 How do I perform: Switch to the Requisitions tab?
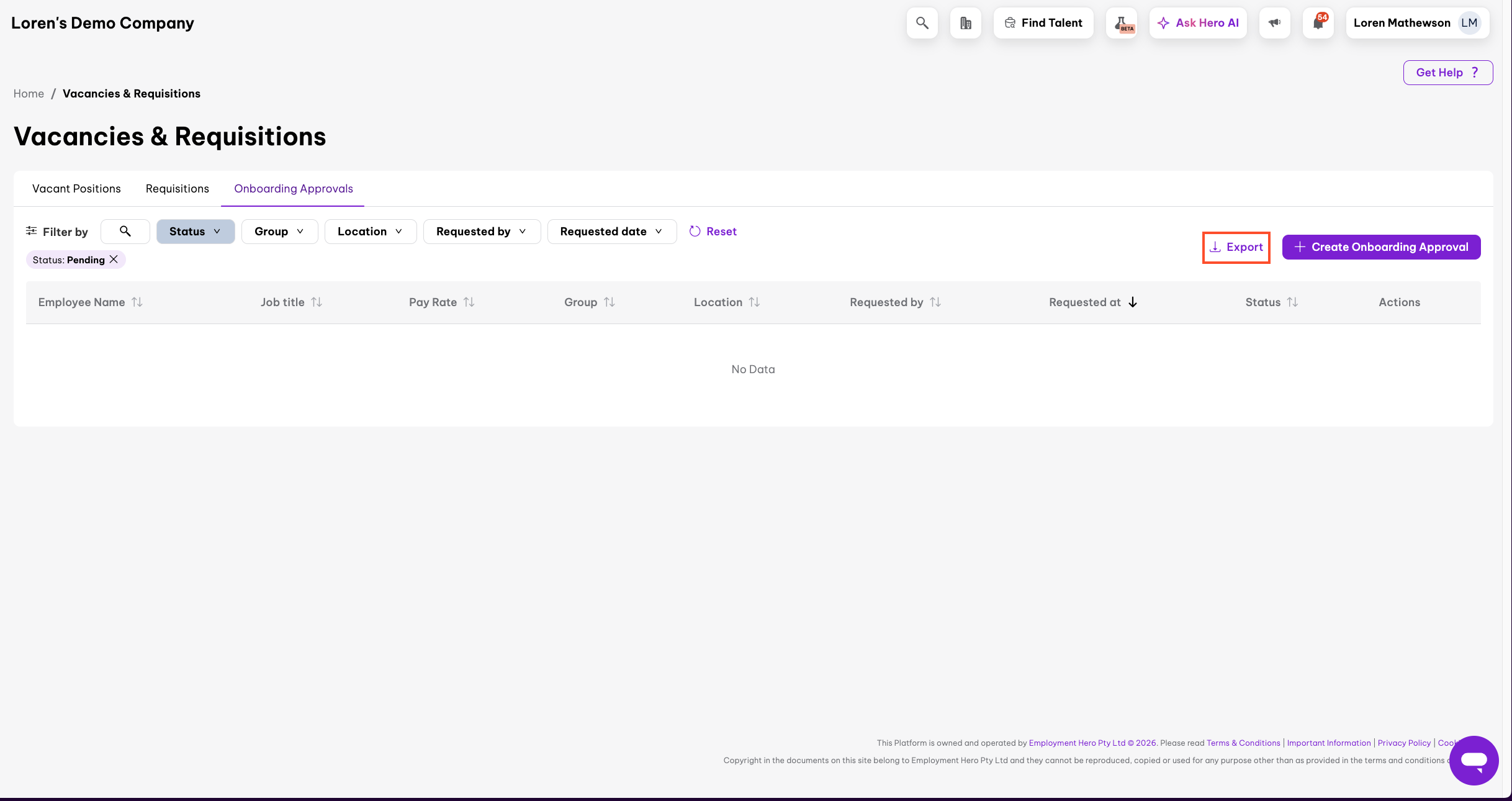point(177,189)
